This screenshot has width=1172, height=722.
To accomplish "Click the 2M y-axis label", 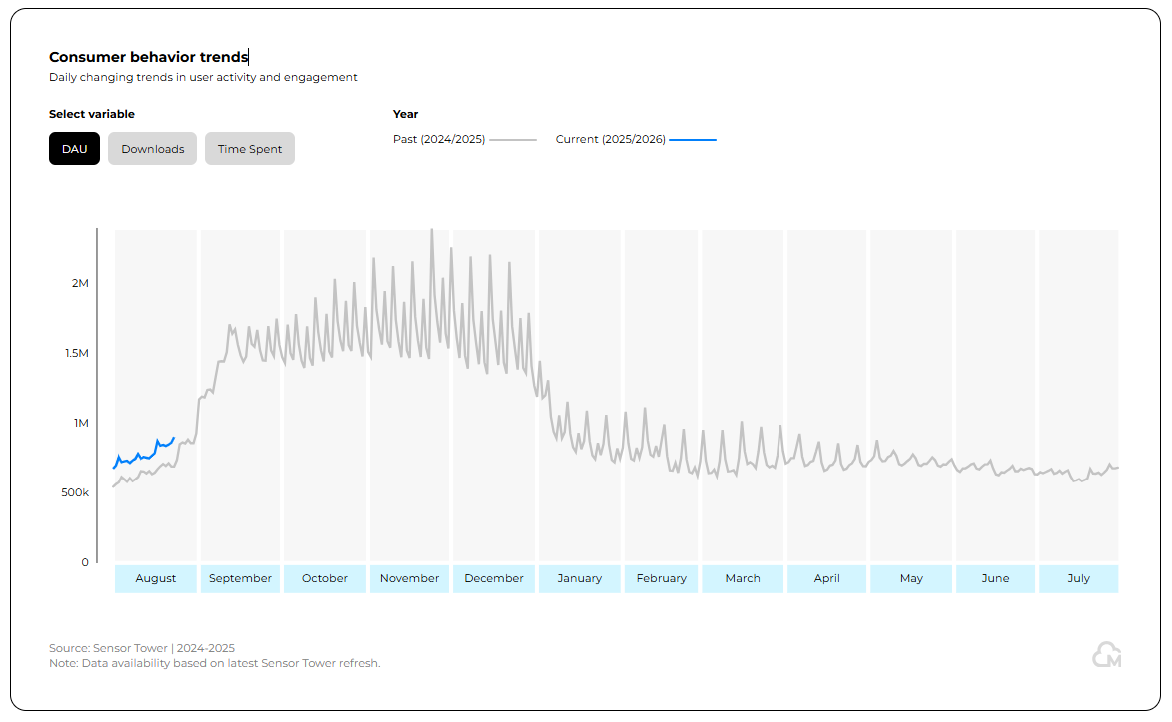I will pos(80,283).
